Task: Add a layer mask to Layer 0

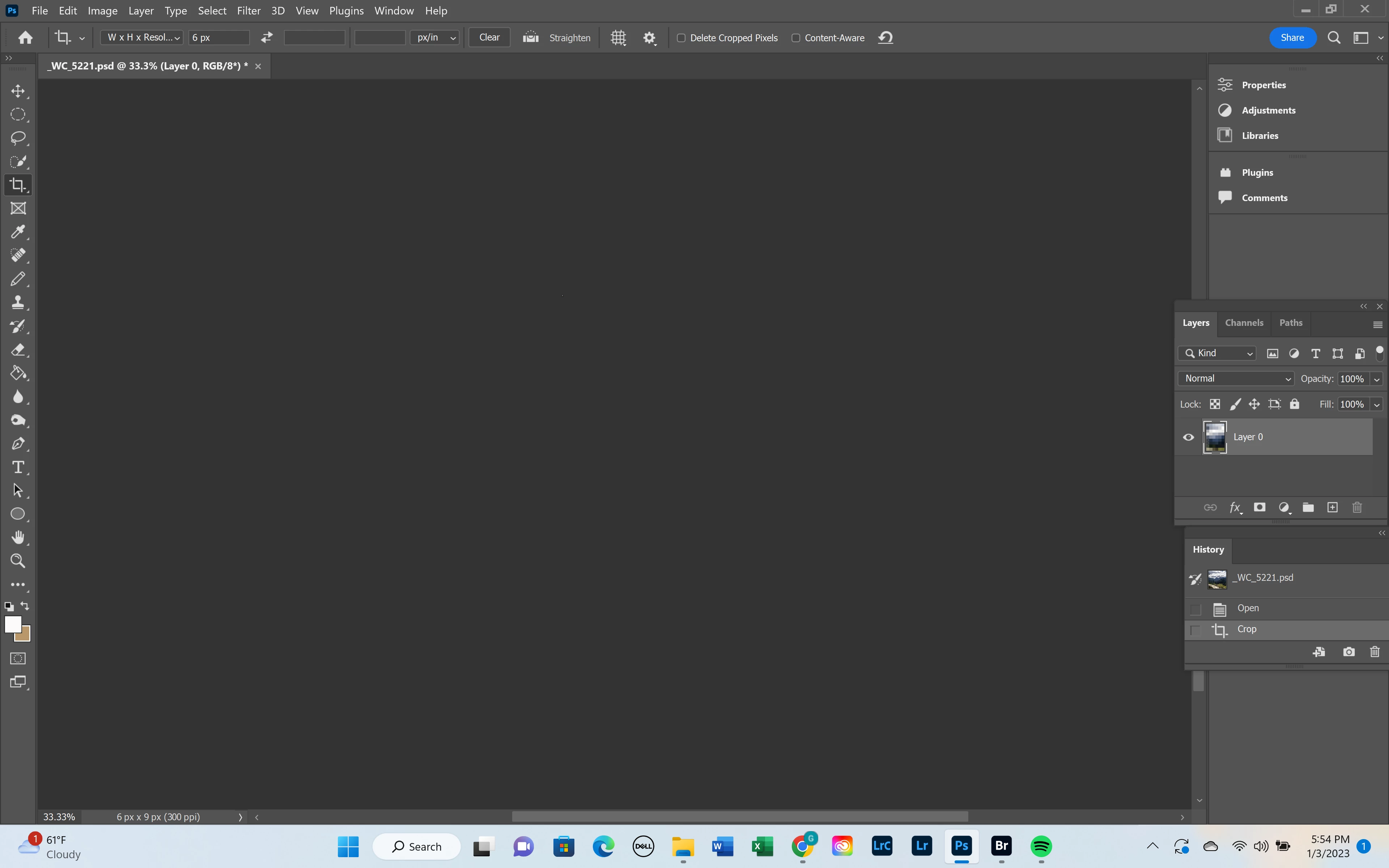Action: pyautogui.click(x=1259, y=507)
